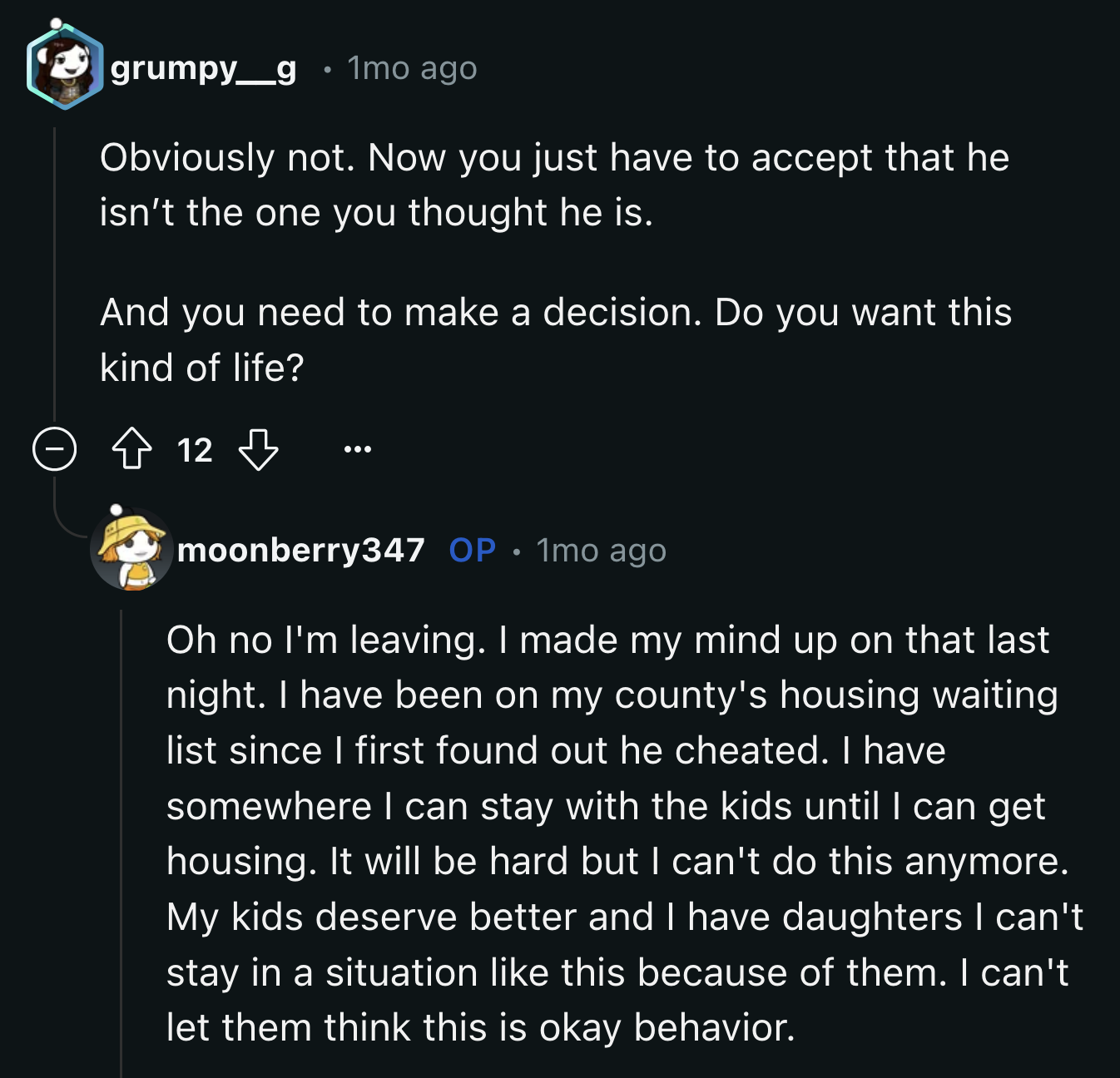The image size is (1120, 1078).
Task: Click the 1mo ago timestamp on moonberry347's reply
Action: click(602, 550)
